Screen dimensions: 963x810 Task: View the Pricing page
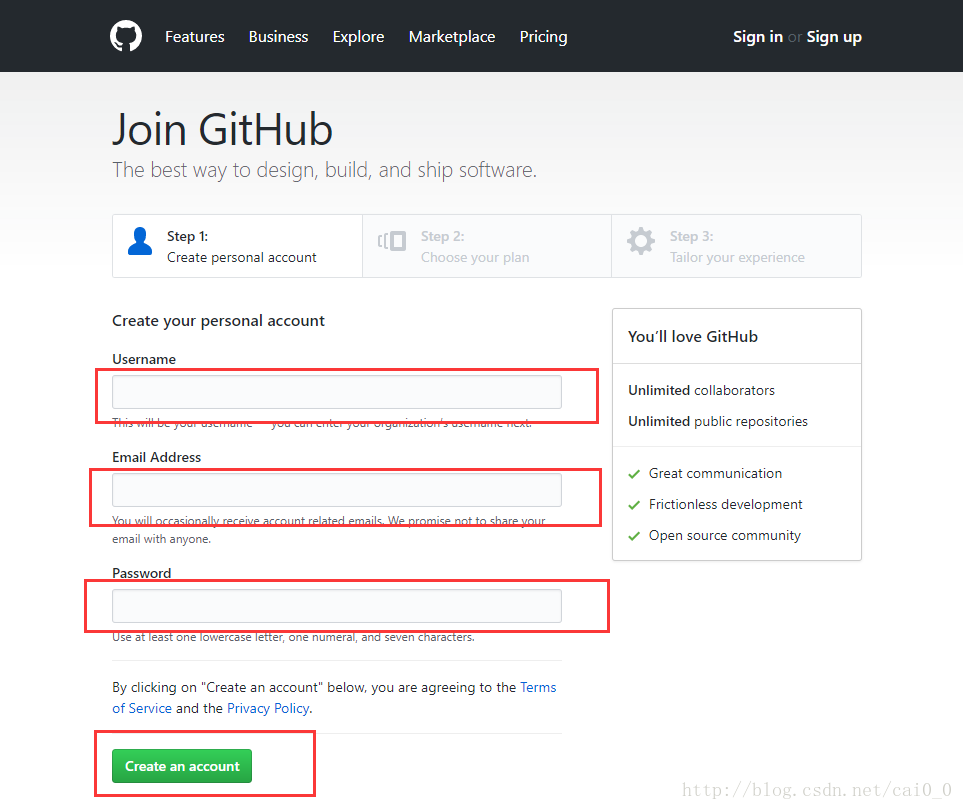pyautogui.click(x=543, y=36)
